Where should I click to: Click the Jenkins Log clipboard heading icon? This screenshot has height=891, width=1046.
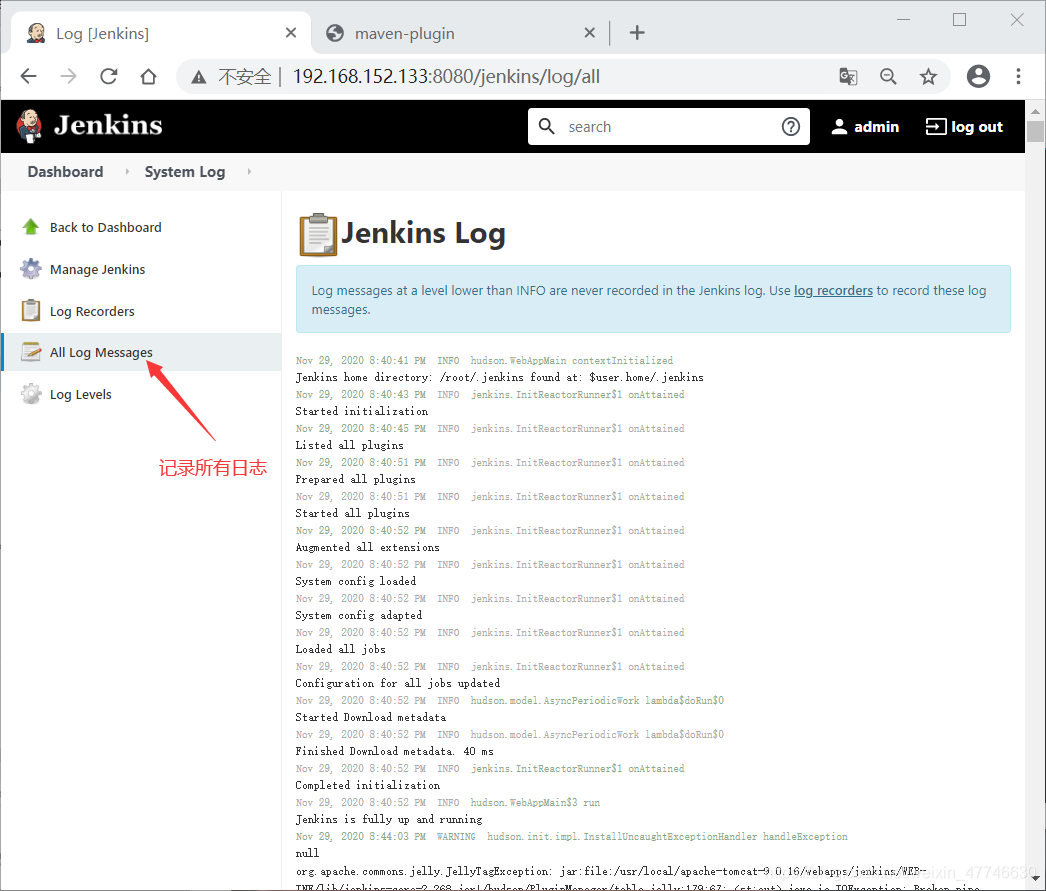(318, 235)
